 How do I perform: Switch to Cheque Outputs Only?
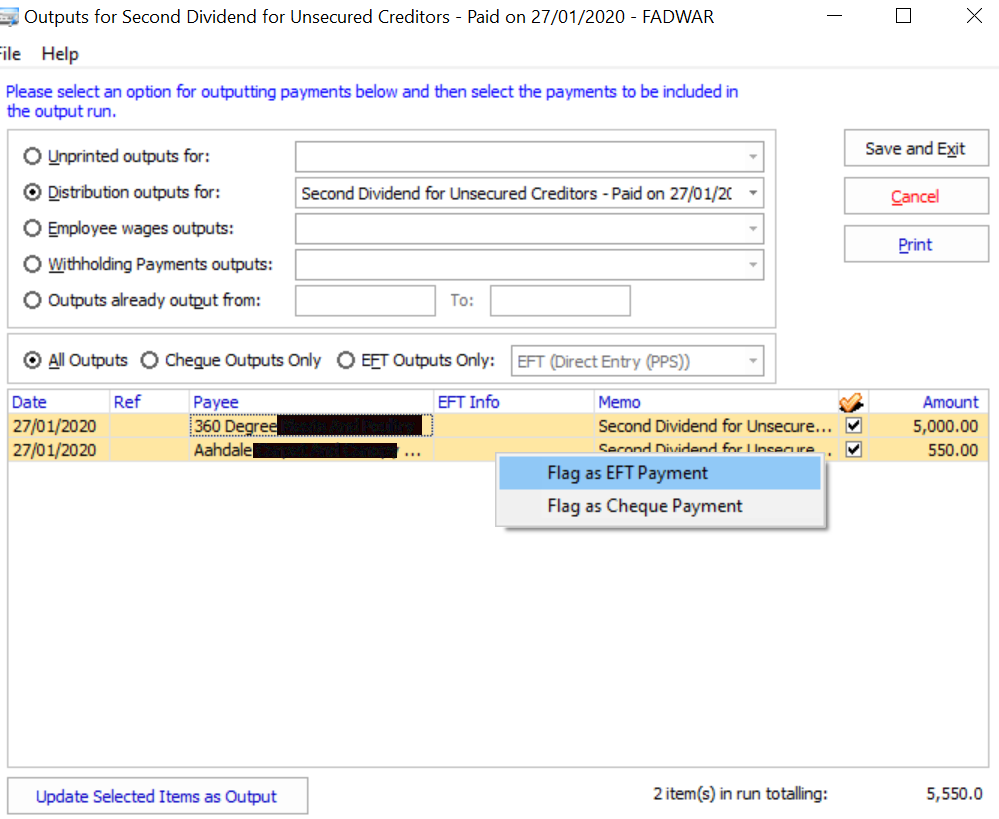point(148,360)
